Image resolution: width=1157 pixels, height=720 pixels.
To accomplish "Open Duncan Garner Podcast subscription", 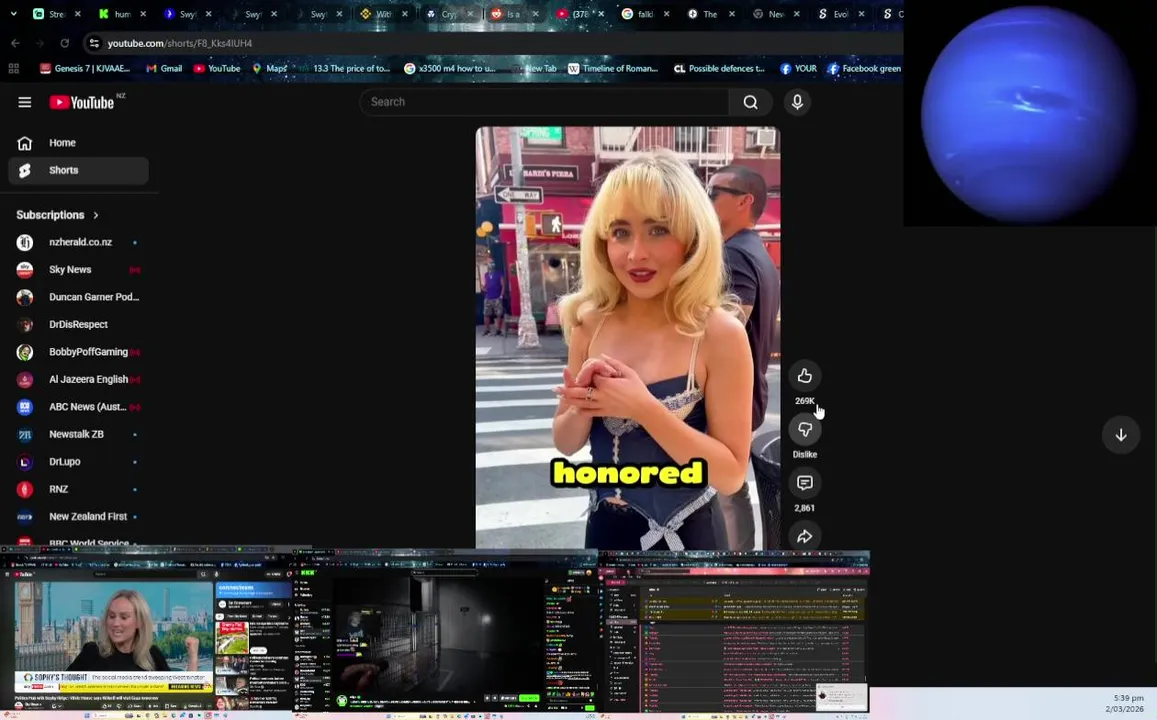I will pyautogui.click(x=78, y=297).
